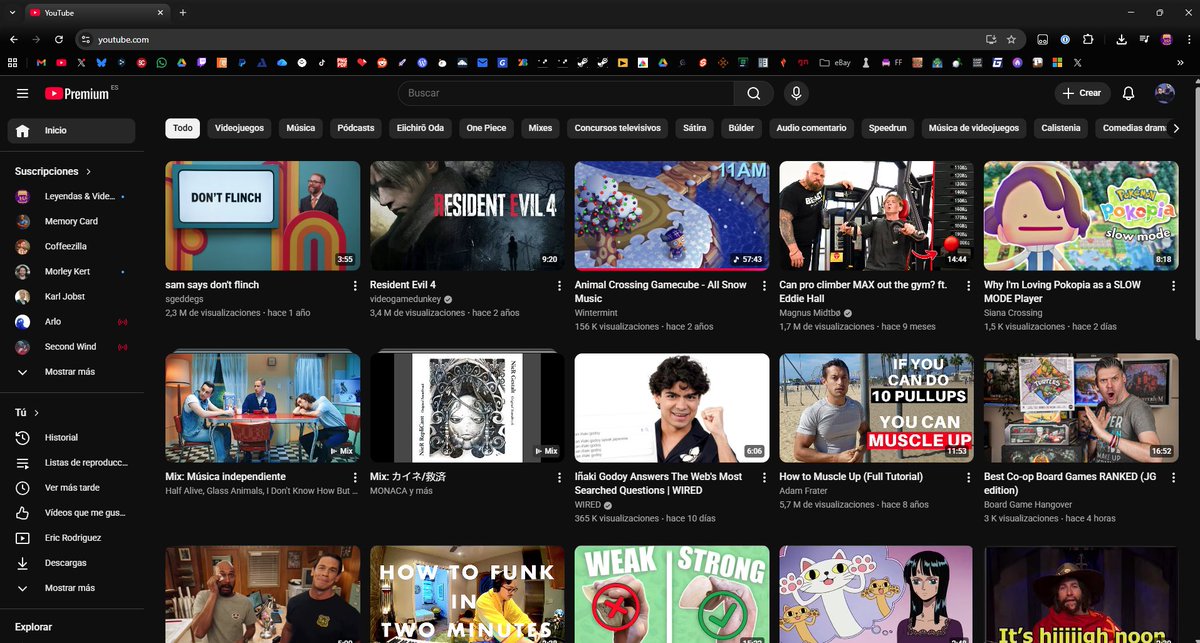1200x643 pixels.
Task: Open Second Wind live subscription
Action: click(x=70, y=347)
